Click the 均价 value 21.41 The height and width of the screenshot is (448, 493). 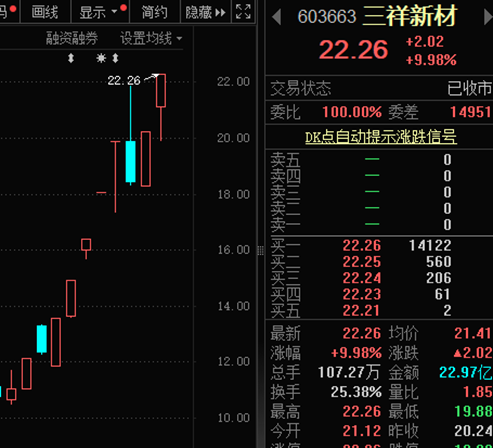click(x=473, y=333)
